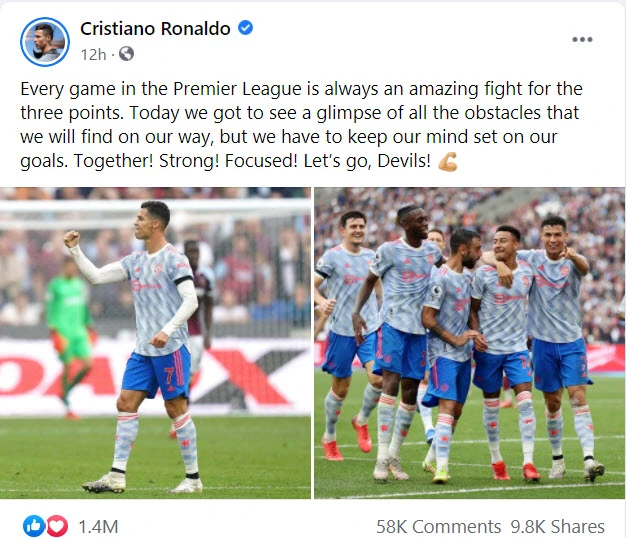Click the Love heart reaction icon

pos(57,526)
